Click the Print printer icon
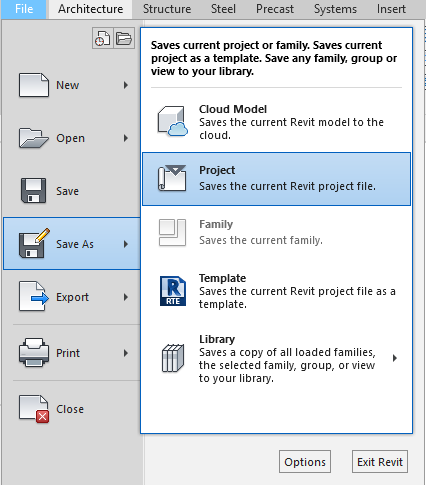 pos(34,353)
